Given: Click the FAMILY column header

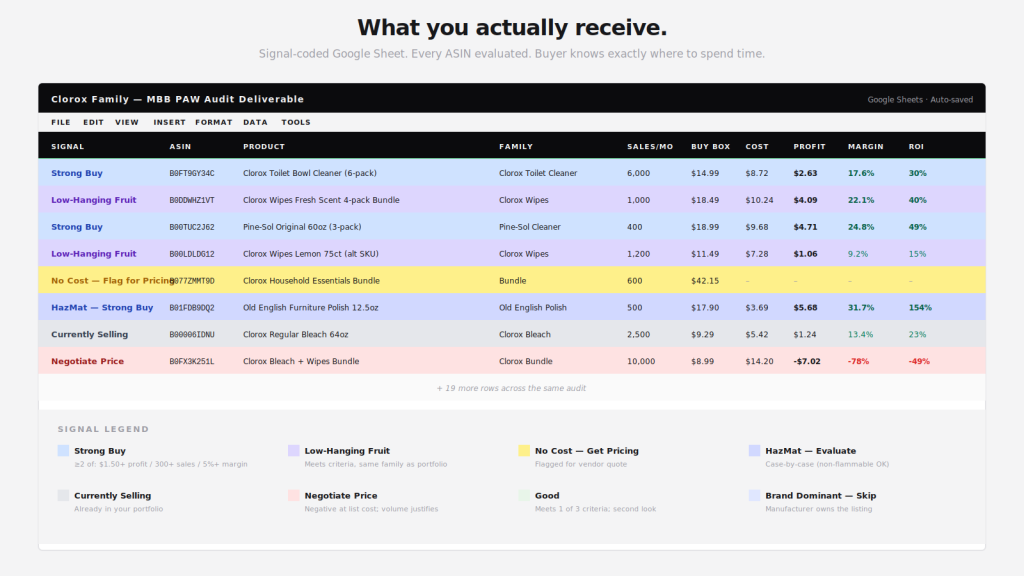Looking at the screenshot, I should pyautogui.click(x=516, y=146).
